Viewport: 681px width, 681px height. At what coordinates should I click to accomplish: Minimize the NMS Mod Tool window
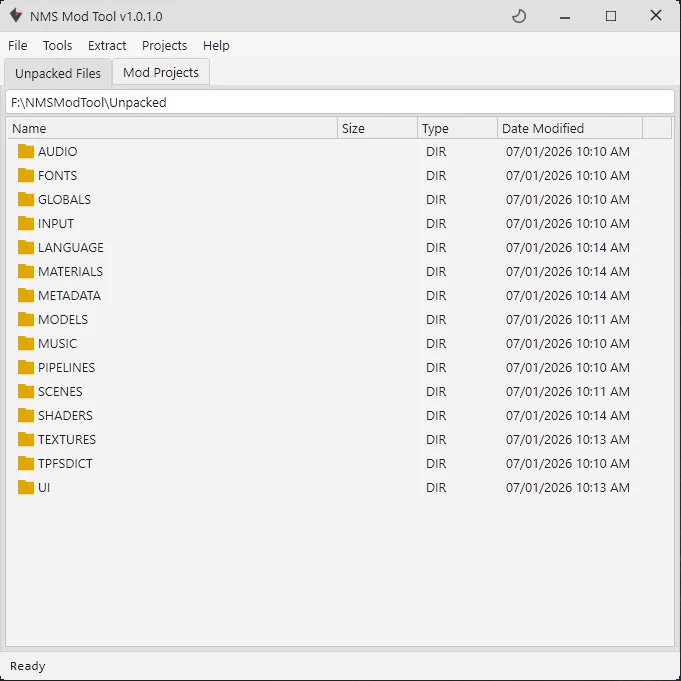coord(565,17)
